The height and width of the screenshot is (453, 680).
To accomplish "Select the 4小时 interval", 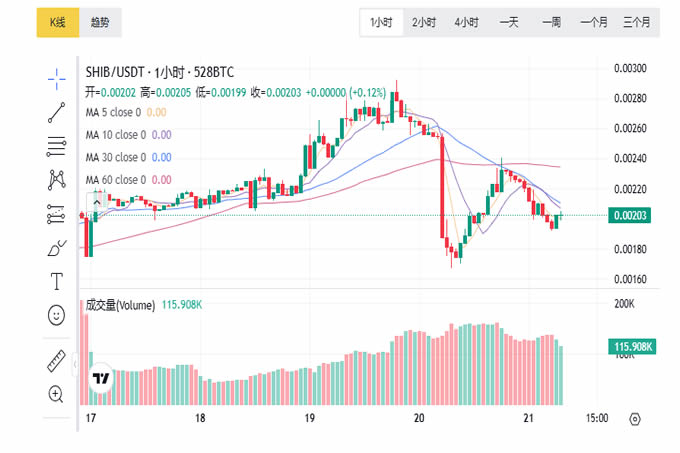I will click(x=466, y=23).
